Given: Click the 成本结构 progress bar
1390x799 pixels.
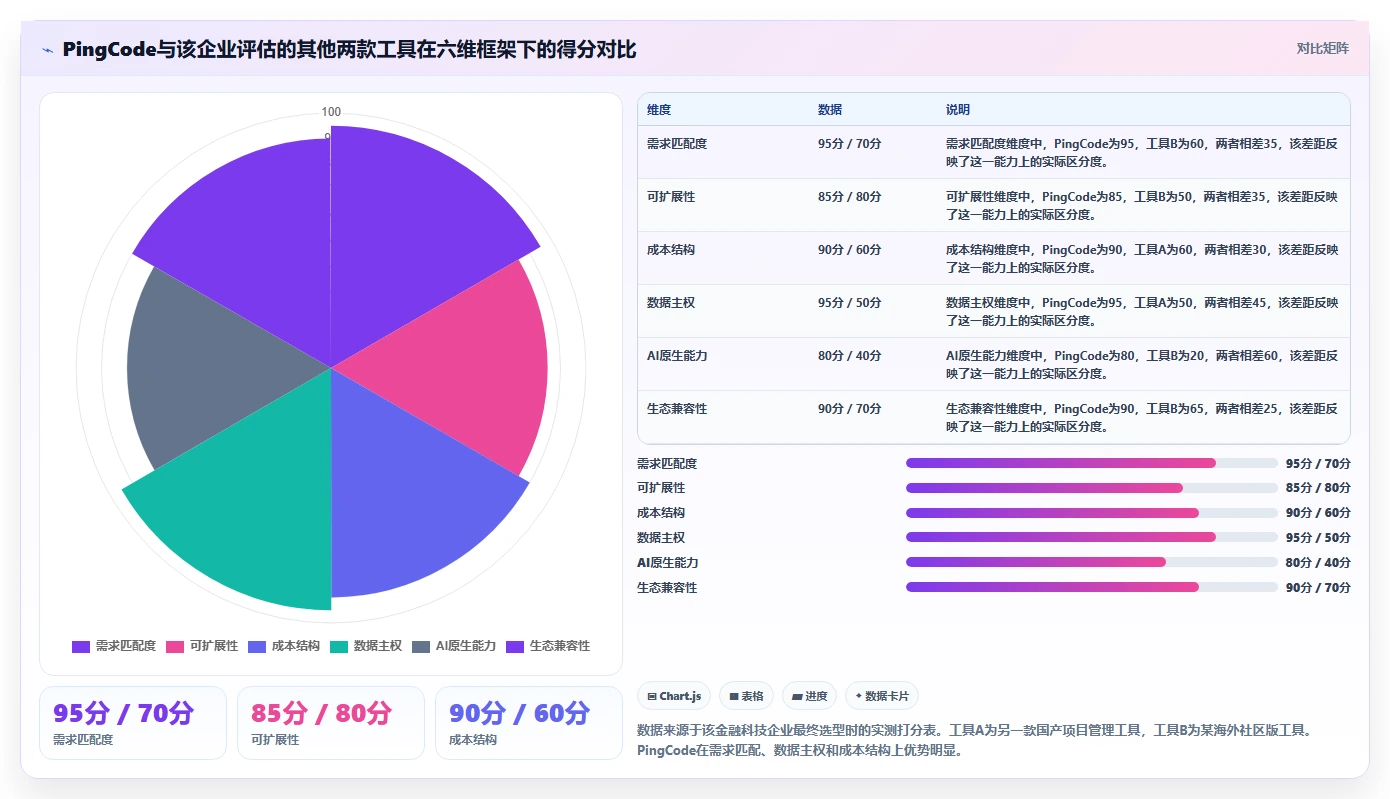Looking at the screenshot, I should click(x=1092, y=513).
